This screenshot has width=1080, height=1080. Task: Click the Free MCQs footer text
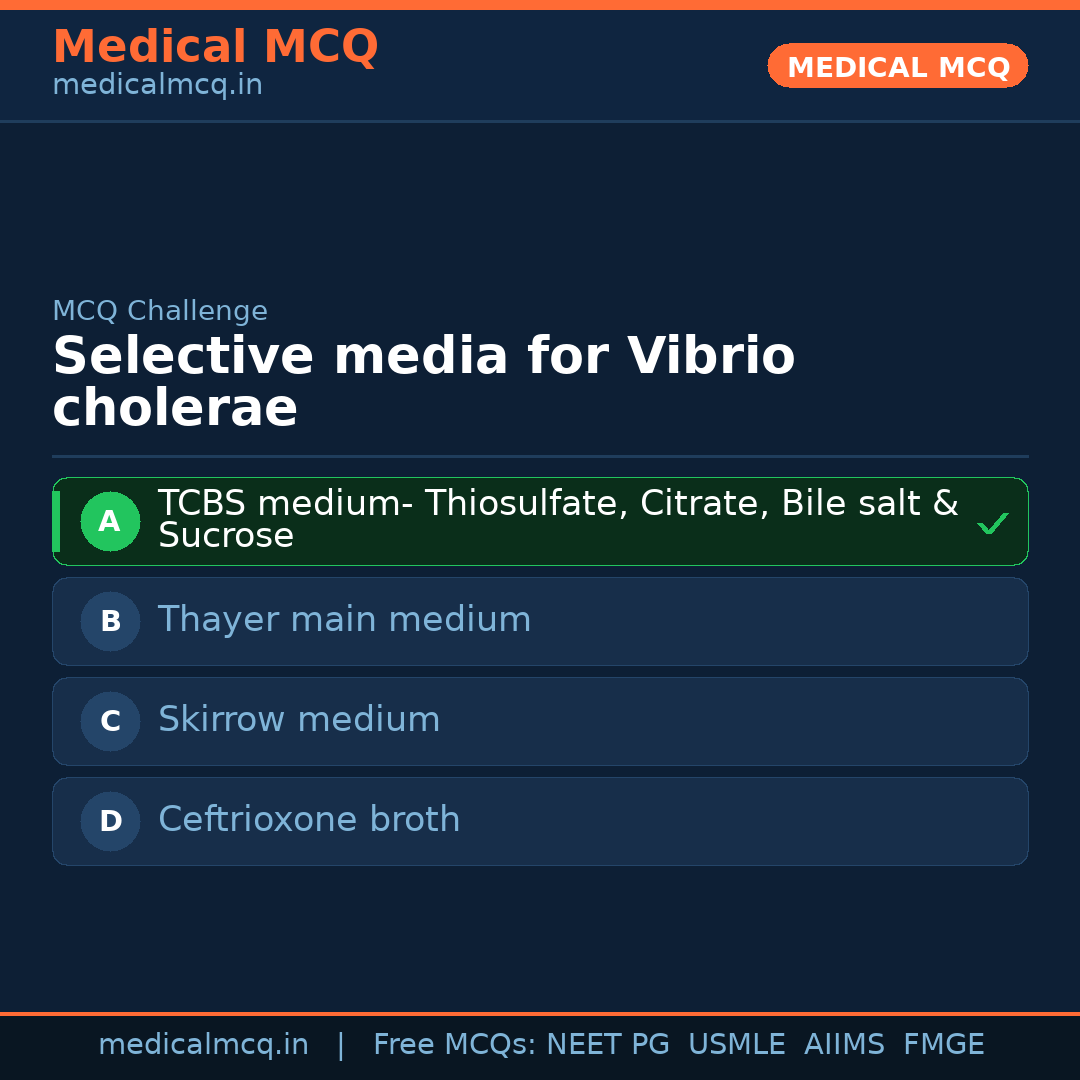[x=454, y=1045]
